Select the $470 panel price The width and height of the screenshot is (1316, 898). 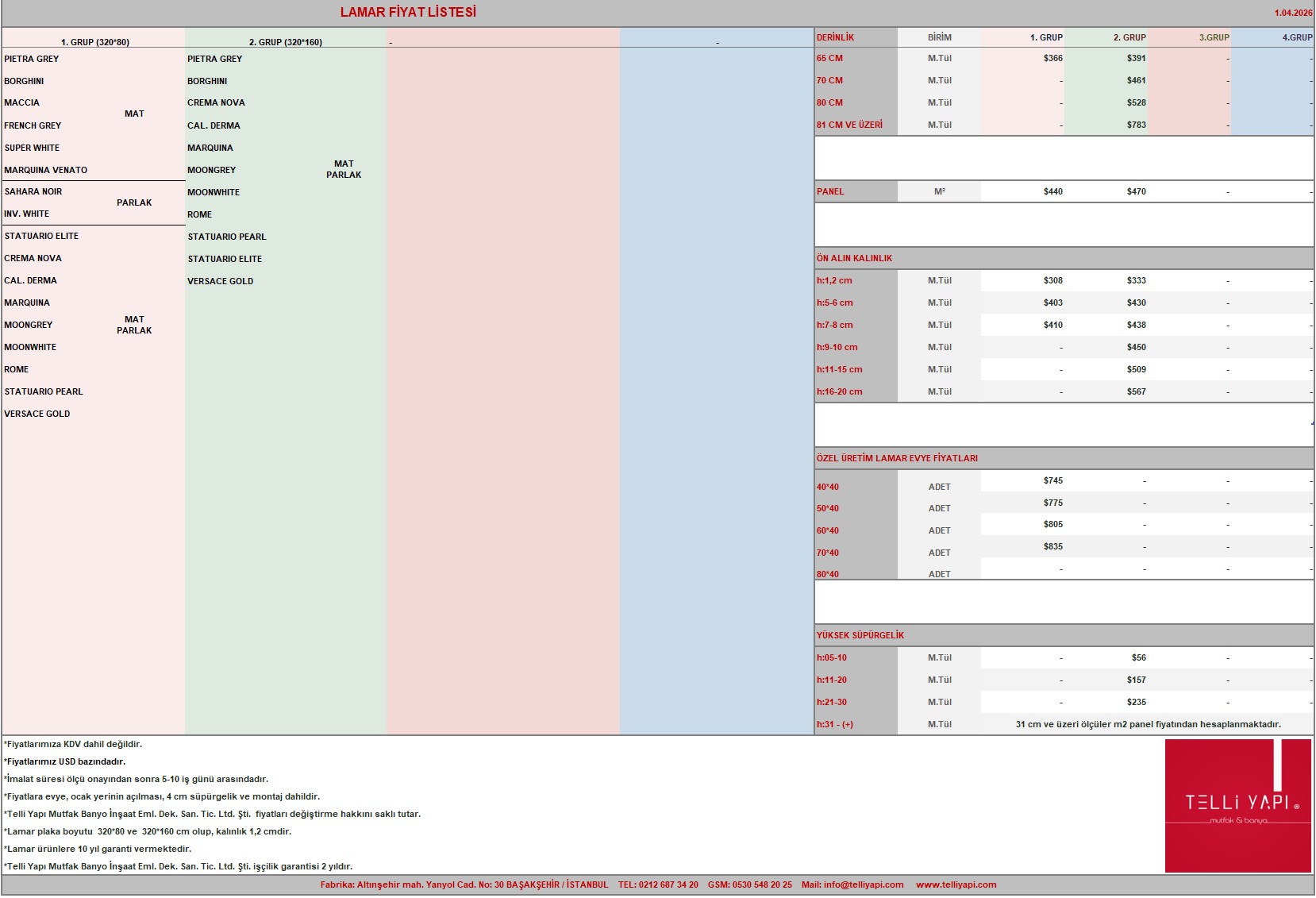click(x=1137, y=191)
